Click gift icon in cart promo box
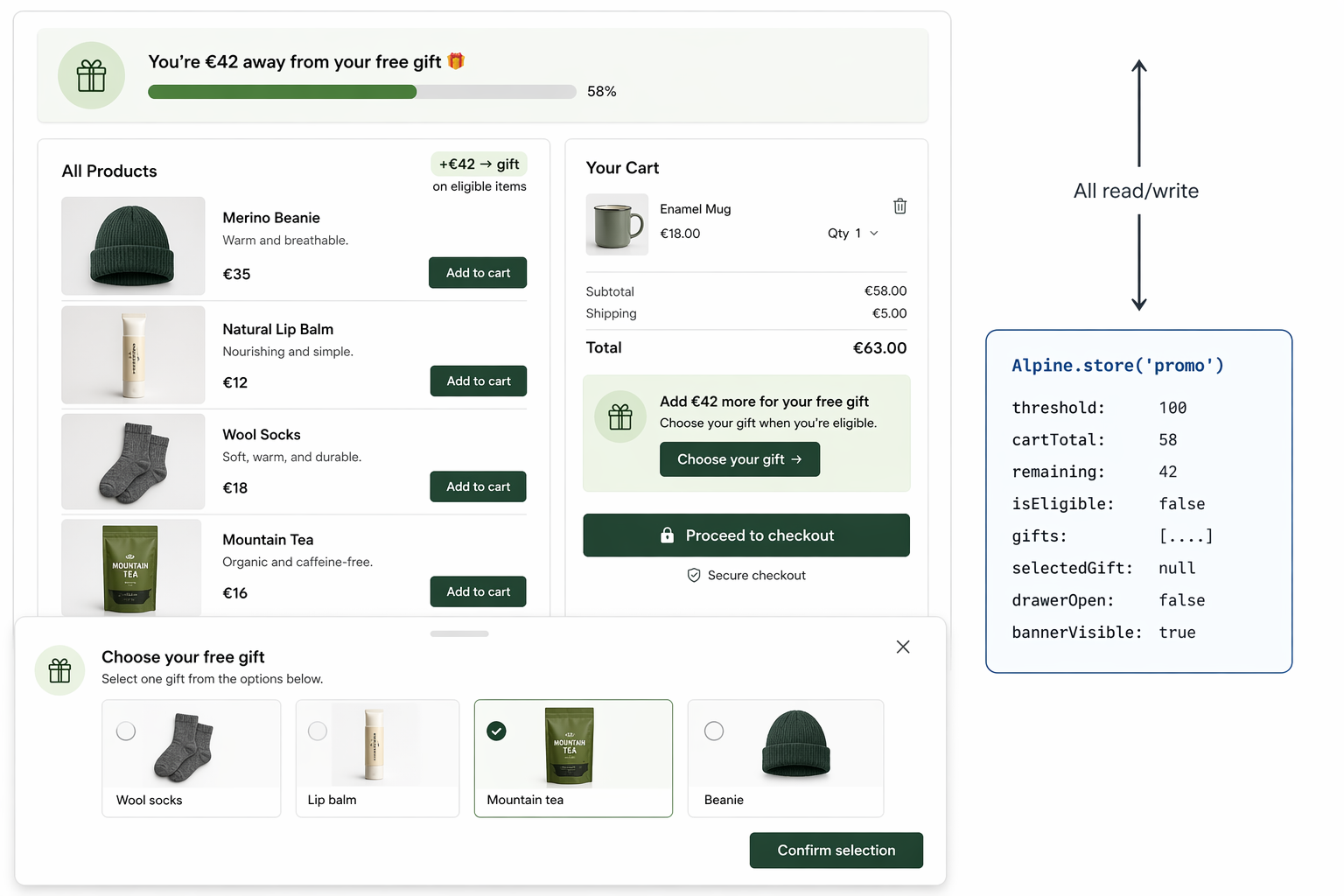This screenshot has height=896, width=1344. pos(620,416)
